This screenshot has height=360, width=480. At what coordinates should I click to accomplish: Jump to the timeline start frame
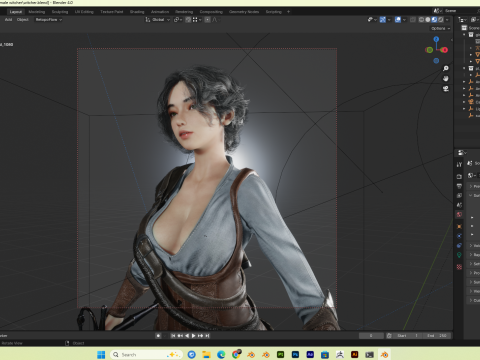coord(173,336)
